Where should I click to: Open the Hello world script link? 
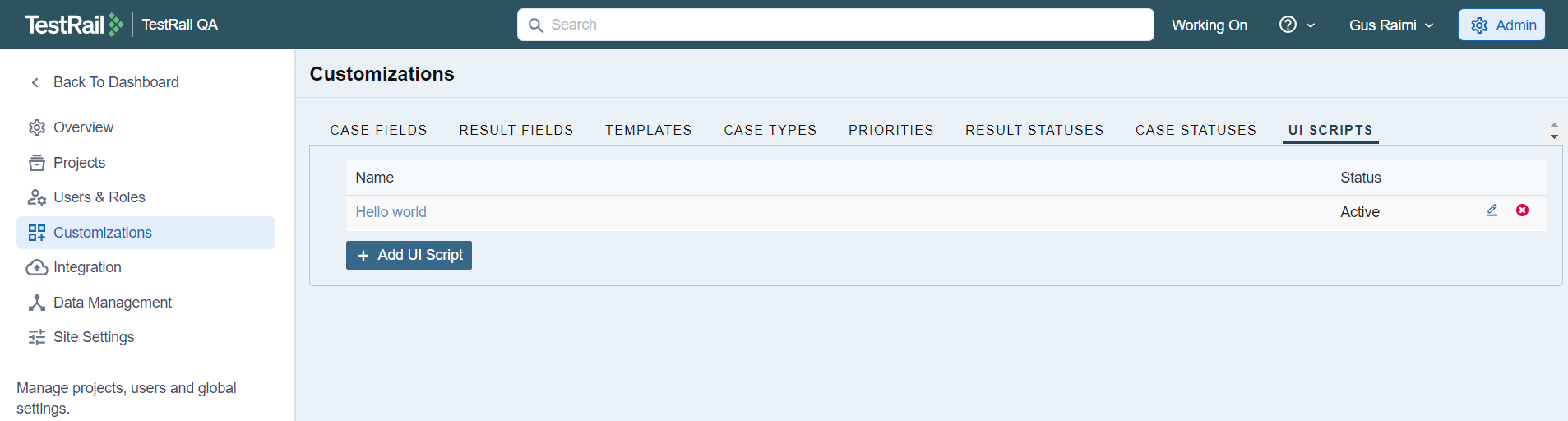pyautogui.click(x=391, y=212)
